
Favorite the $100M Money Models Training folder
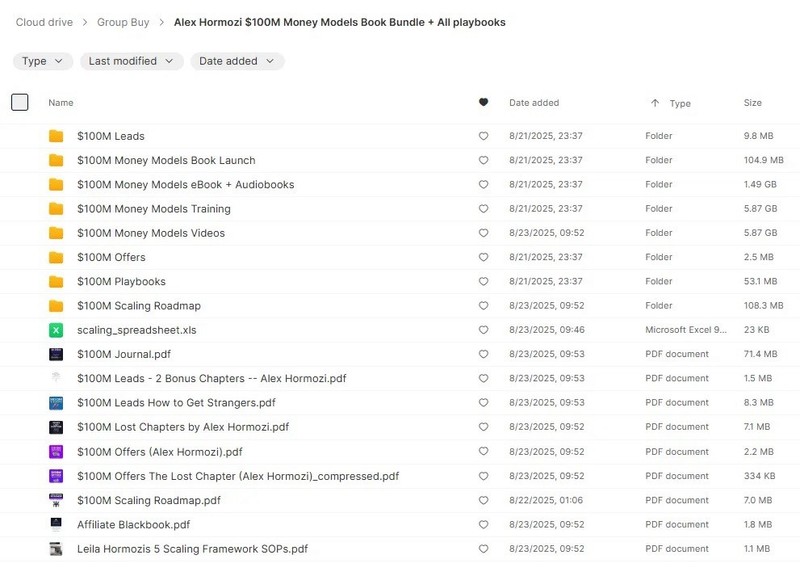483,209
